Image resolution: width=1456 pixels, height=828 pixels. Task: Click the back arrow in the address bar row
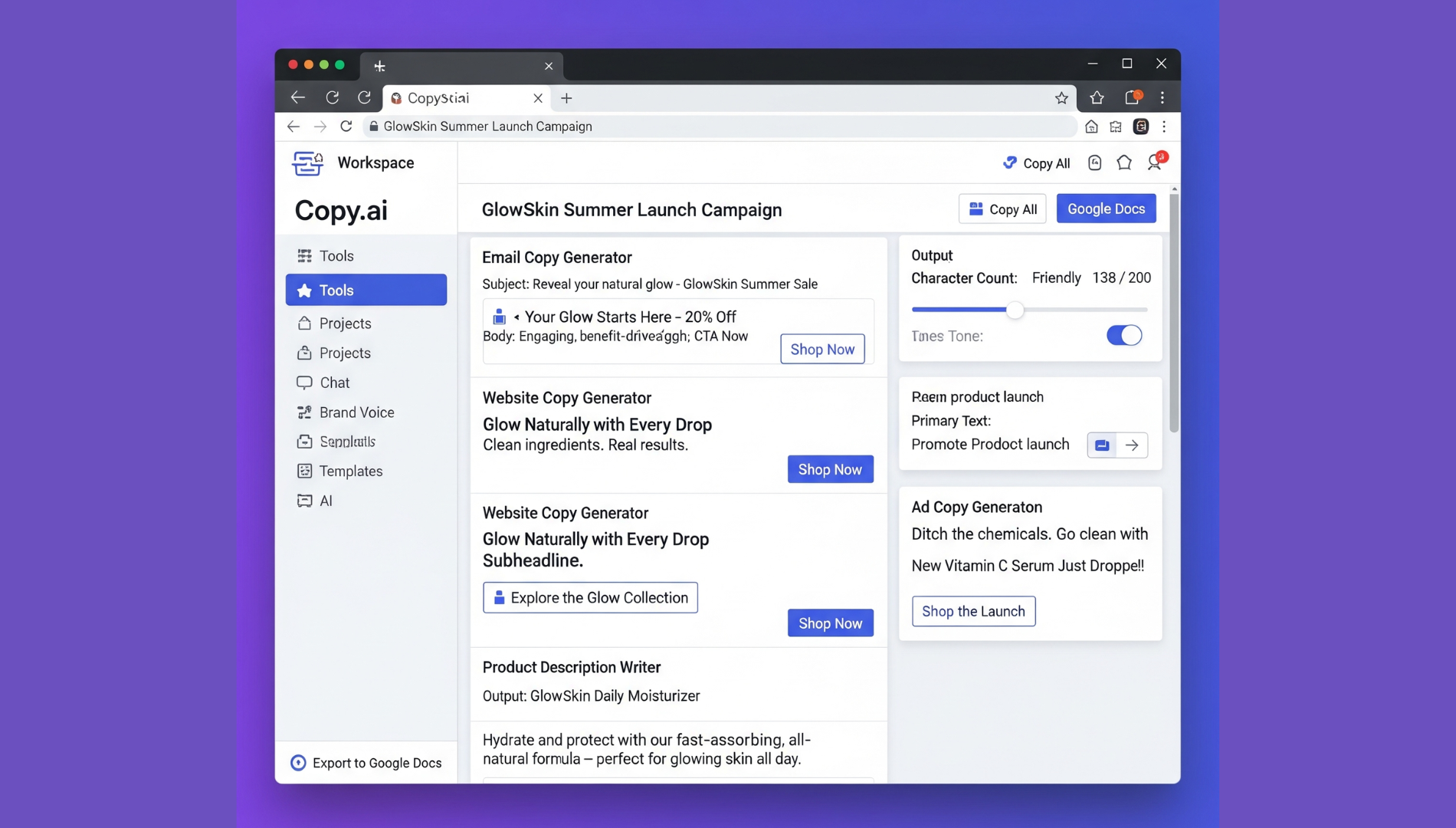293,127
